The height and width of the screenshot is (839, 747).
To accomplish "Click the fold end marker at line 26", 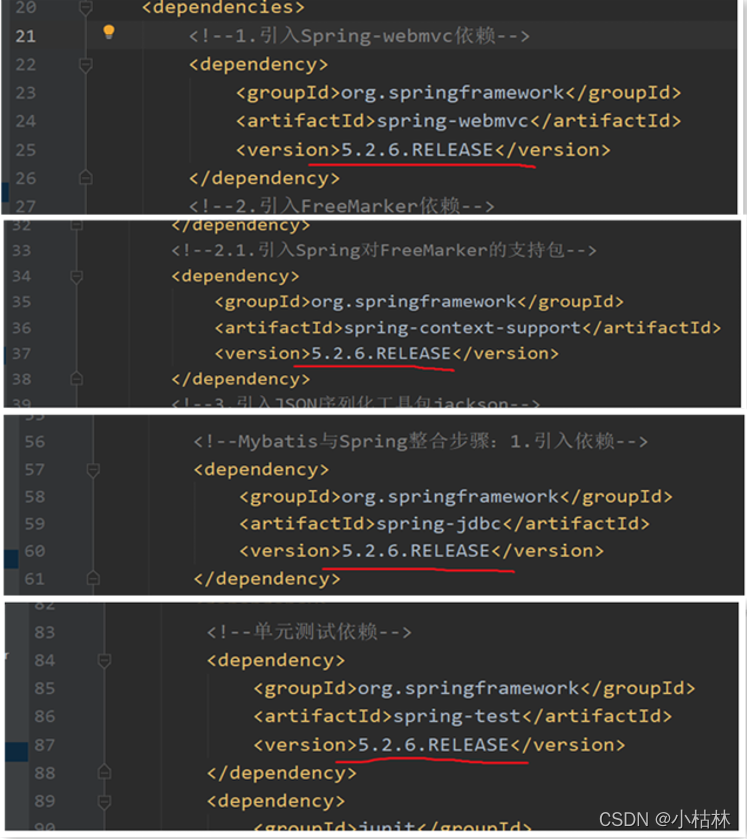I will pyautogui.click(x=86, y=178).
